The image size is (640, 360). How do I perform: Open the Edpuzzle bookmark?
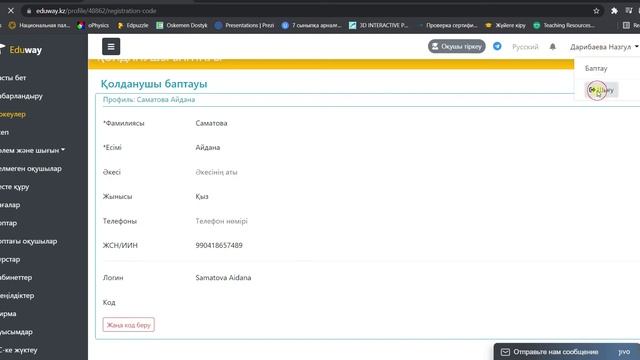pyautogui.click(x=133, y=25)
